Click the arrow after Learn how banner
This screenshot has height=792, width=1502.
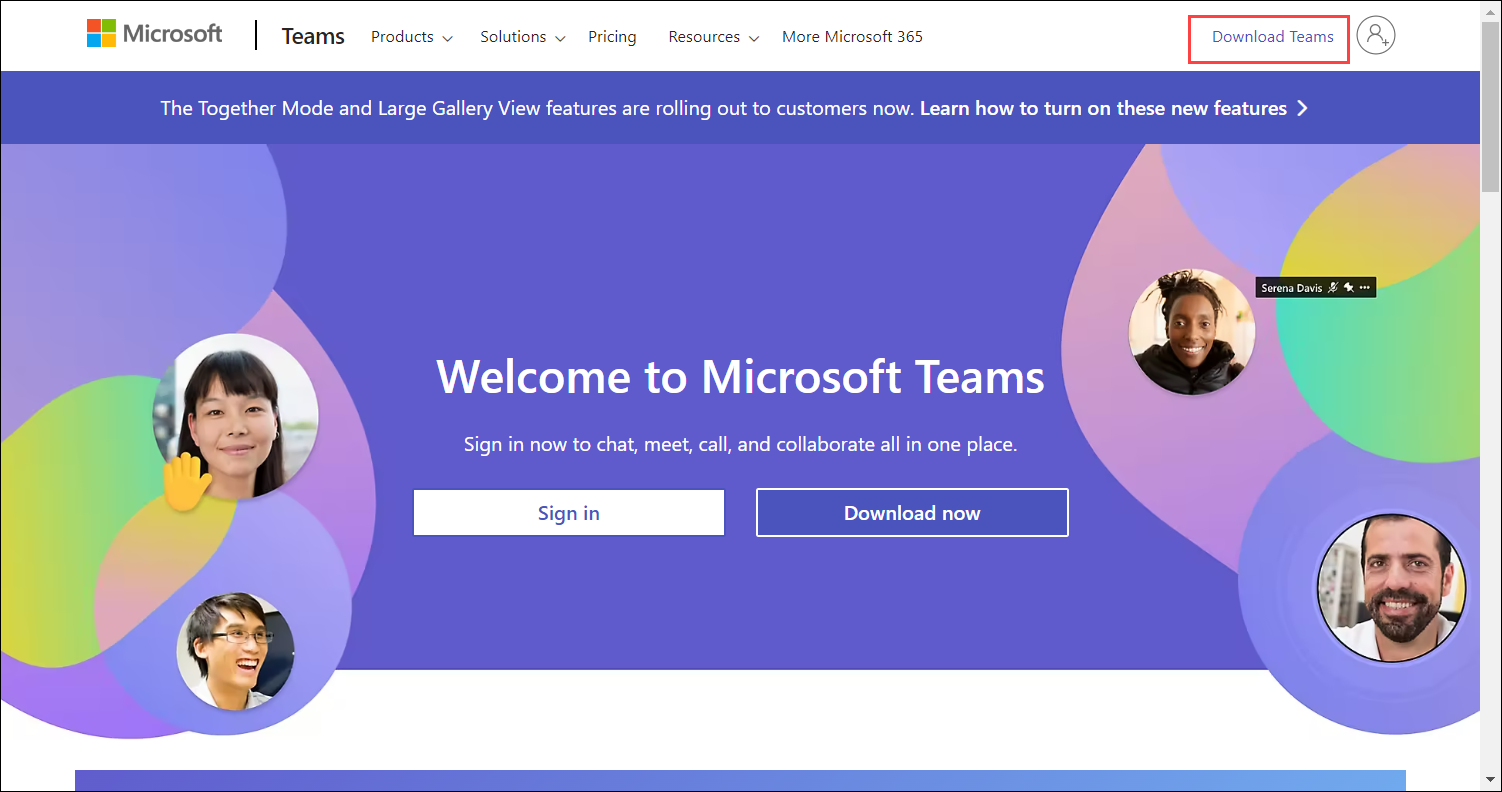pyautogui.click(x=1302, y=108)
